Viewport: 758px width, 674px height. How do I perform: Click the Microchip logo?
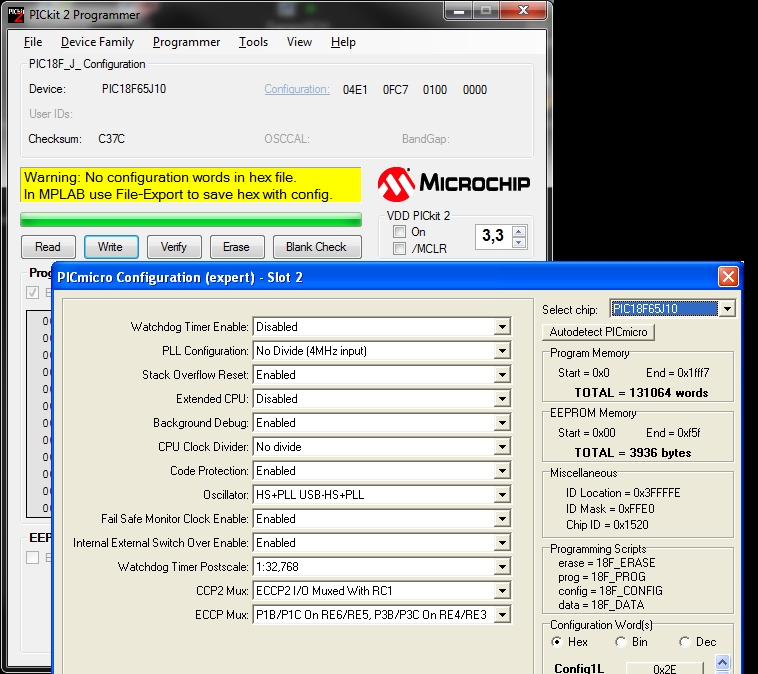click(453, 184)
